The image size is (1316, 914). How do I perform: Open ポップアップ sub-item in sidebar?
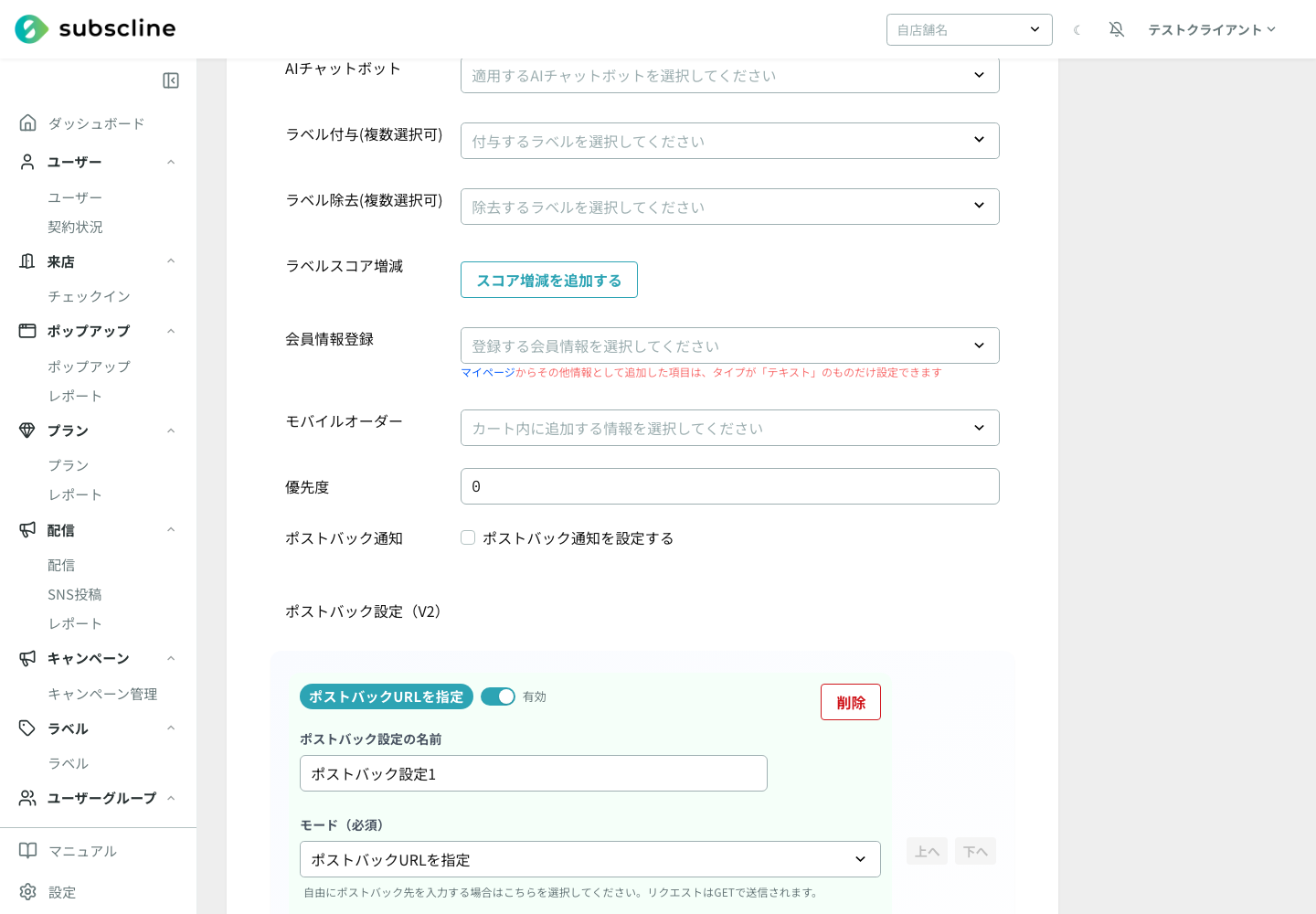tap(89, 367)
